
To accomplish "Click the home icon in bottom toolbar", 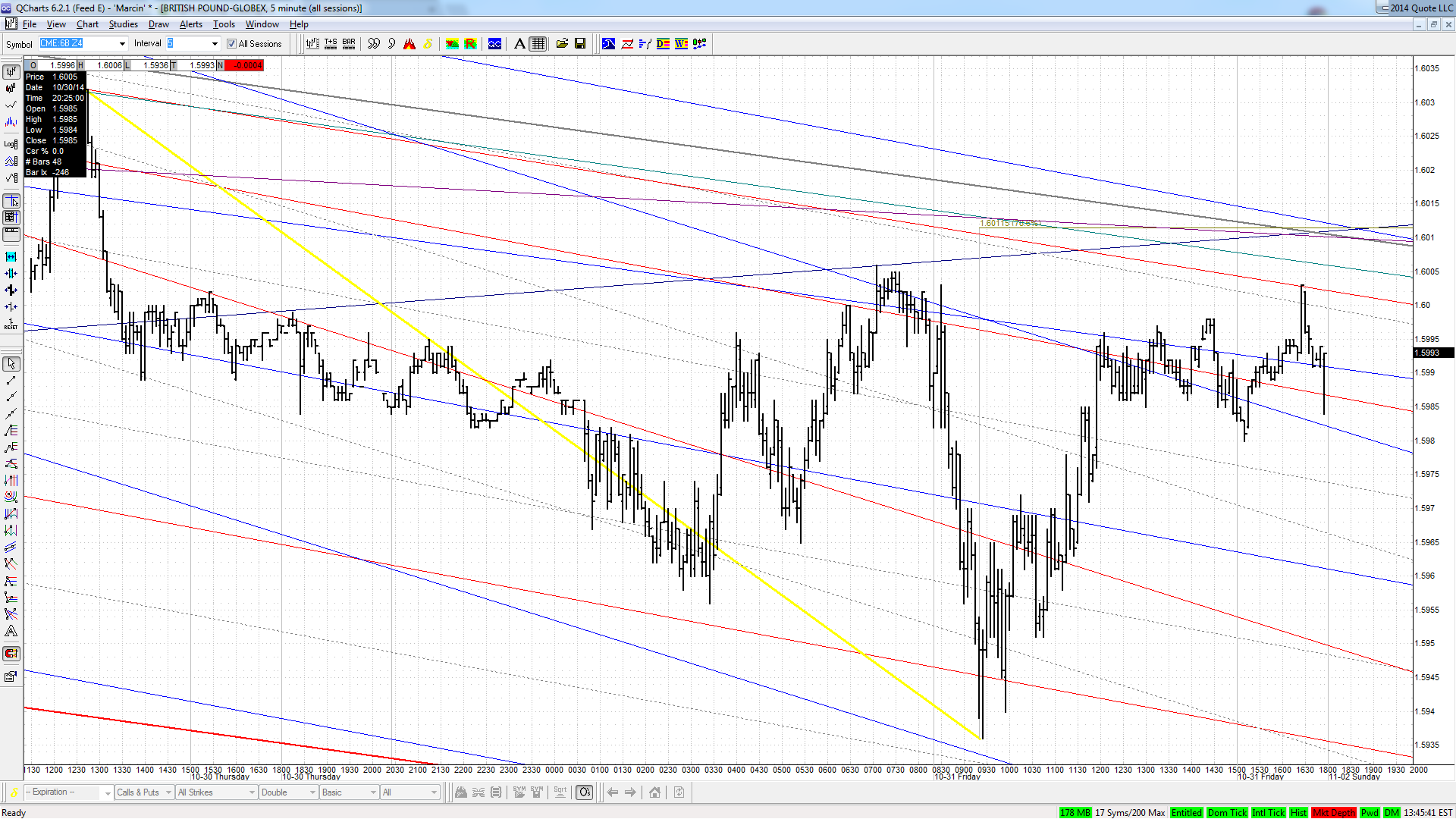I will [x=654, y=792].
